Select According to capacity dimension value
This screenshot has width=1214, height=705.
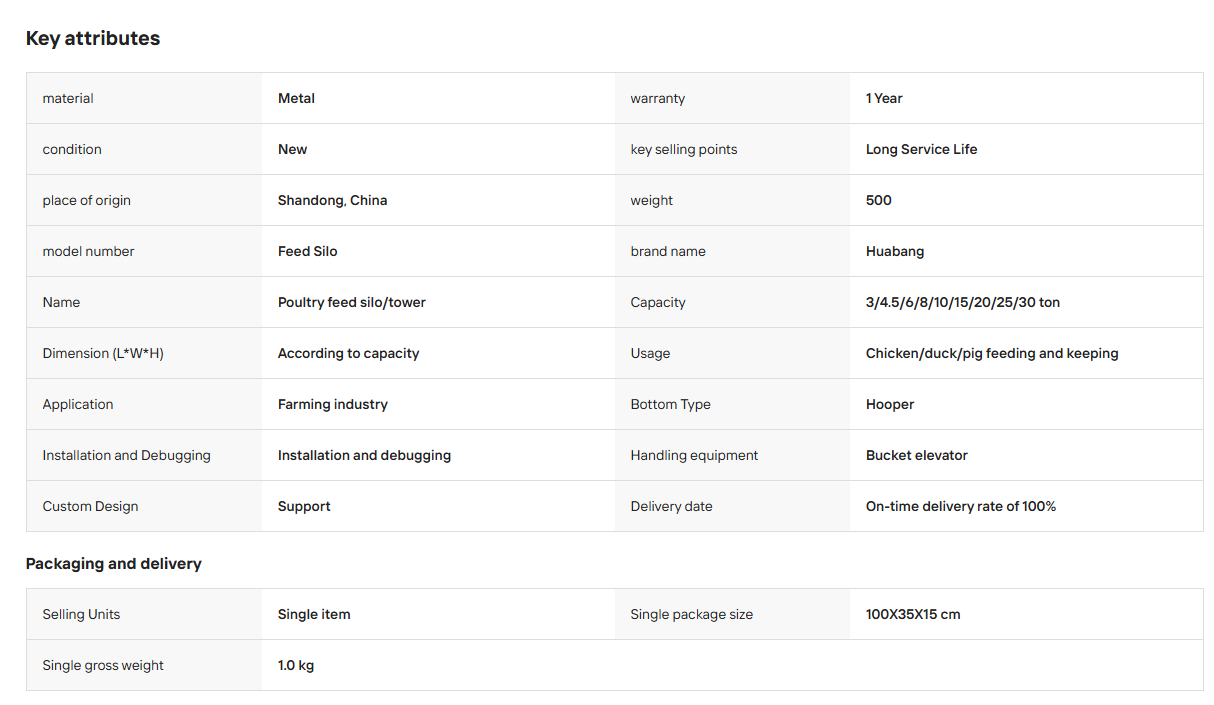tap(349, 353)
